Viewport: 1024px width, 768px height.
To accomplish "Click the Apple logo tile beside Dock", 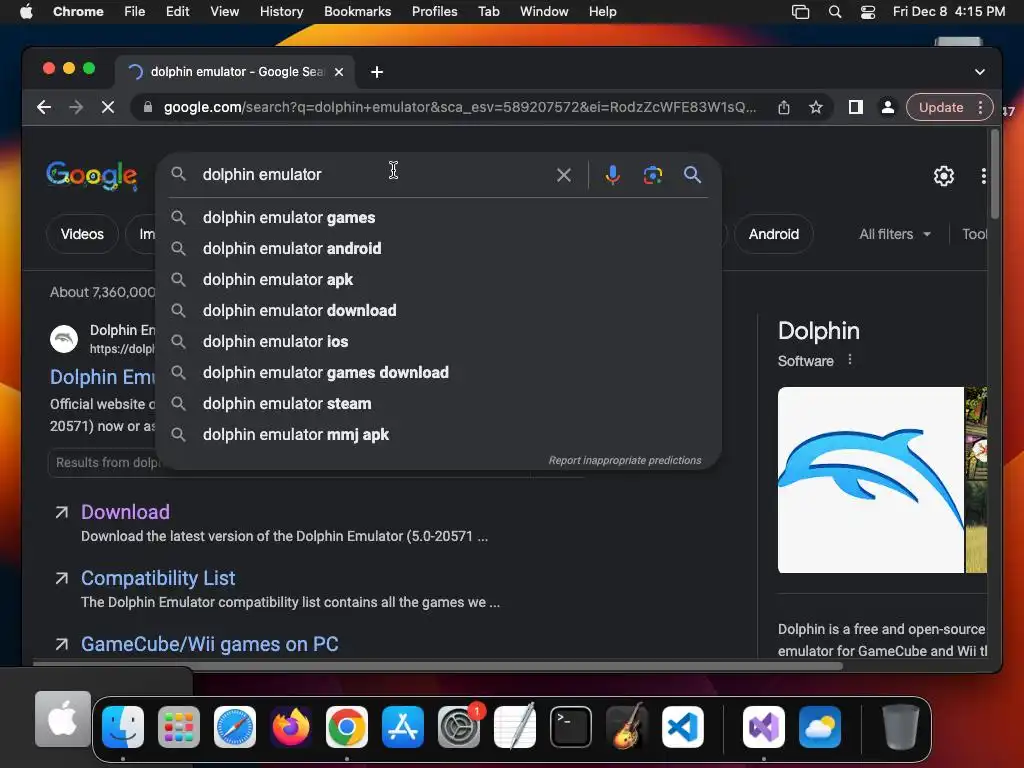I will [x=63, y=719].
